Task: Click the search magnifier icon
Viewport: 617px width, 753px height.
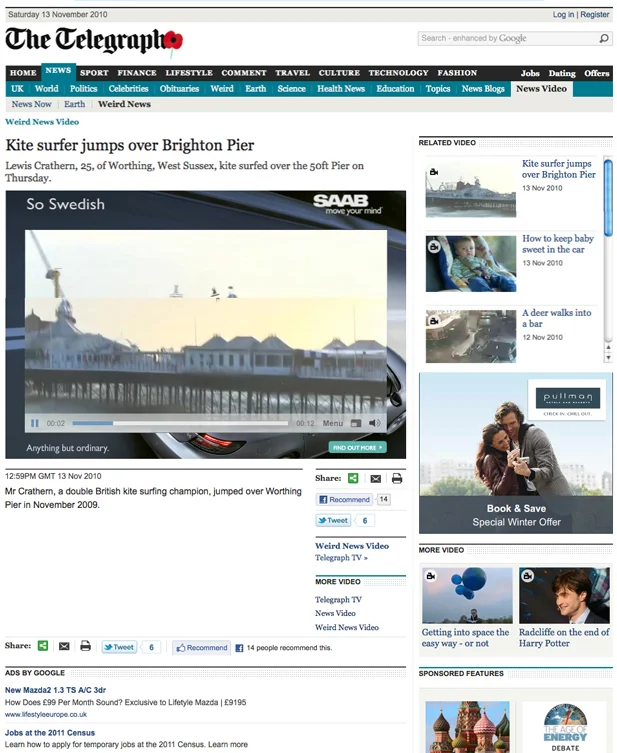Action: click(604, 38)
